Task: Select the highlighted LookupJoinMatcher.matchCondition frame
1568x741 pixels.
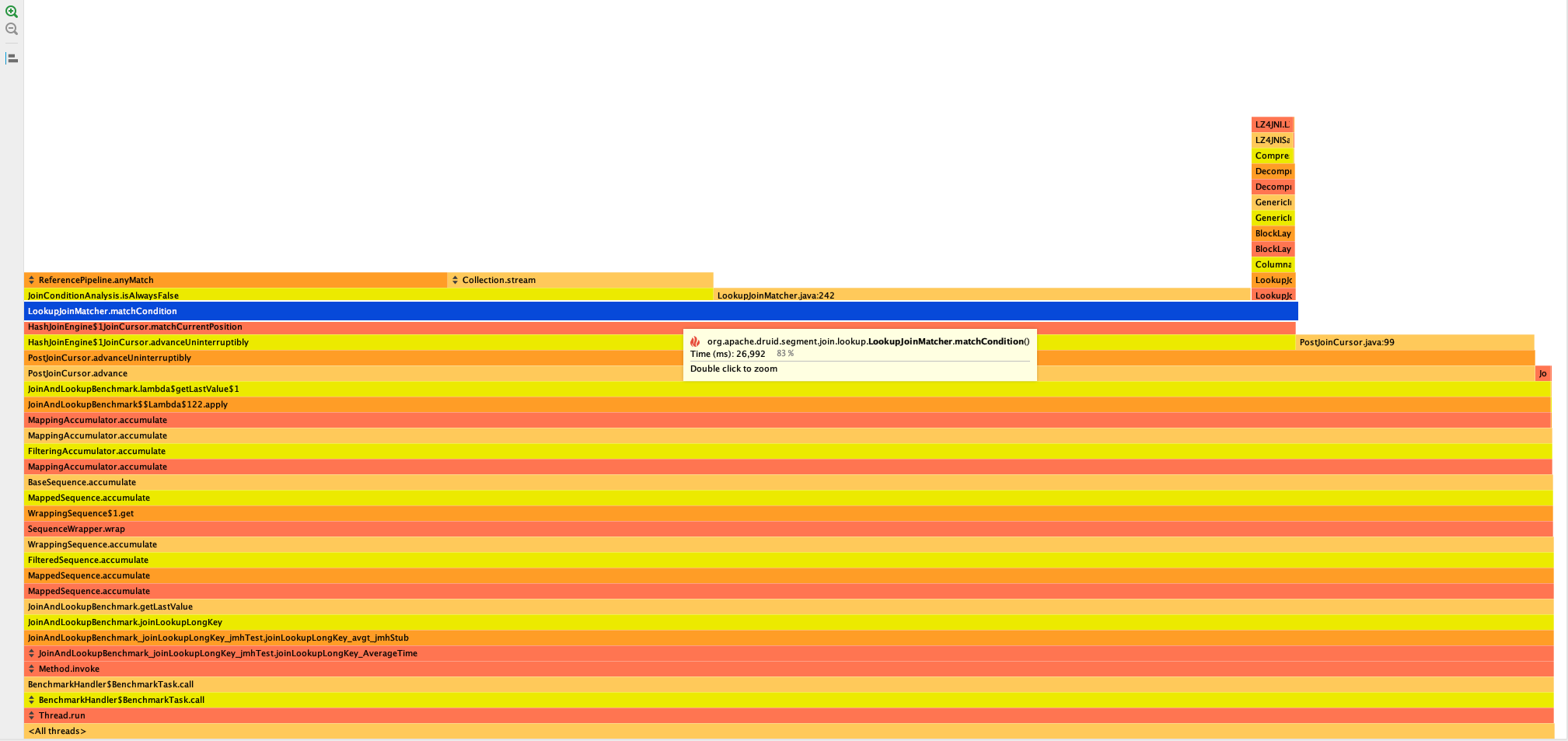Action: click(661, 311)
